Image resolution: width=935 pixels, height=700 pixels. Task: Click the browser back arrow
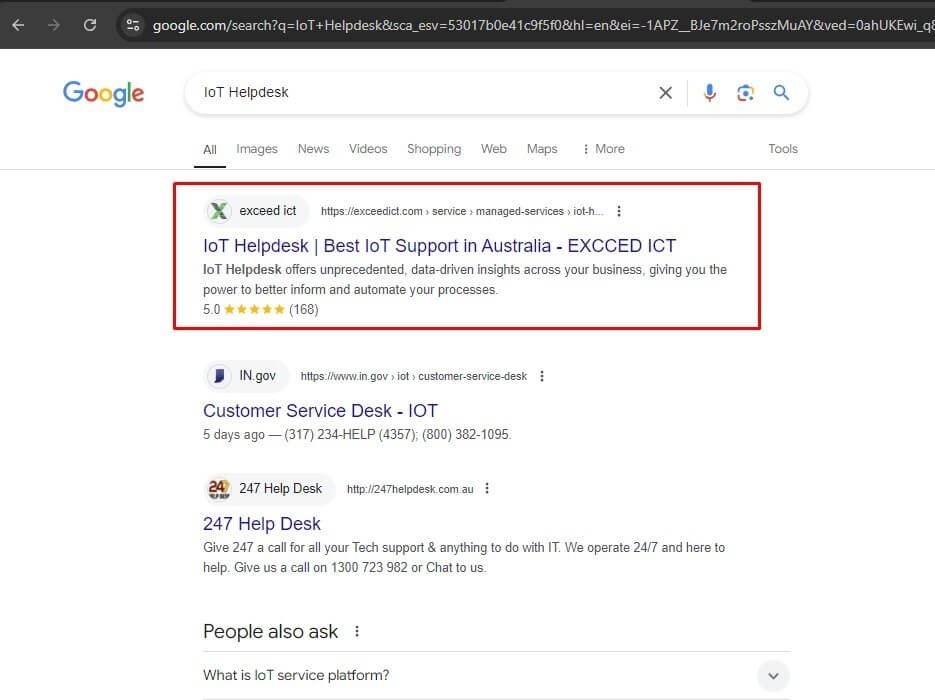click(x=18, y=25)
